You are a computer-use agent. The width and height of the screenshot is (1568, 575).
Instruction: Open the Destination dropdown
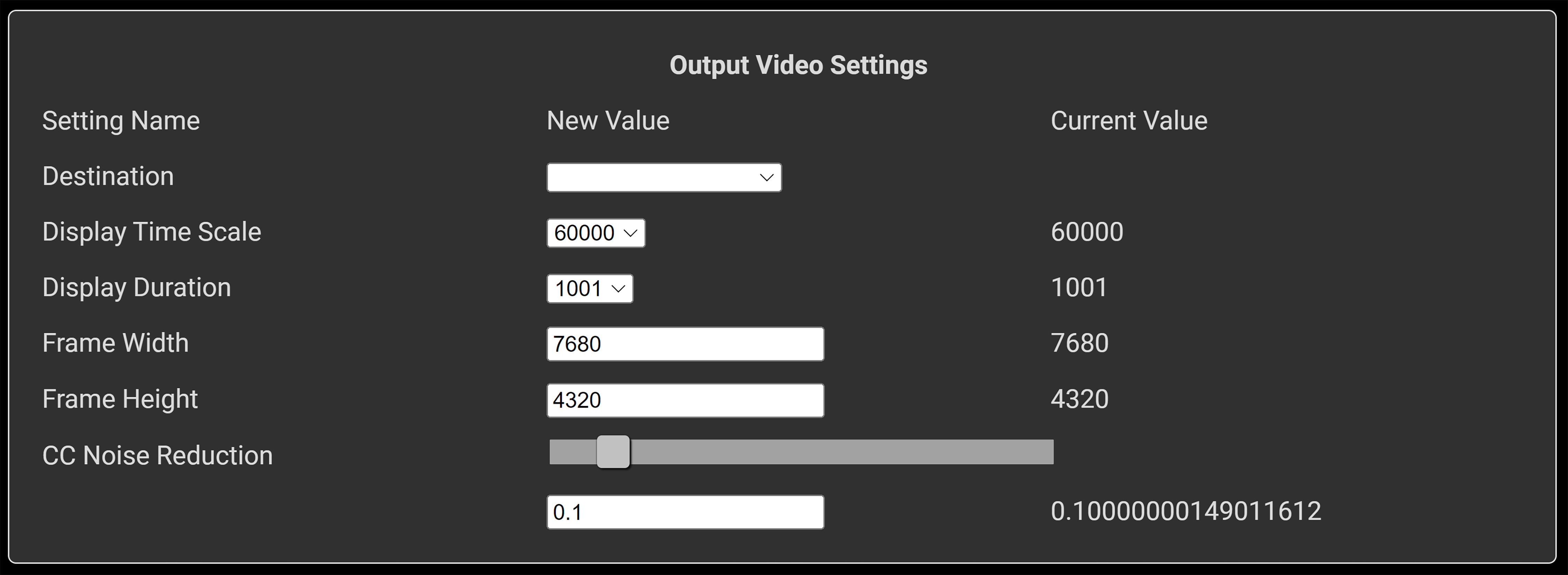663,177
